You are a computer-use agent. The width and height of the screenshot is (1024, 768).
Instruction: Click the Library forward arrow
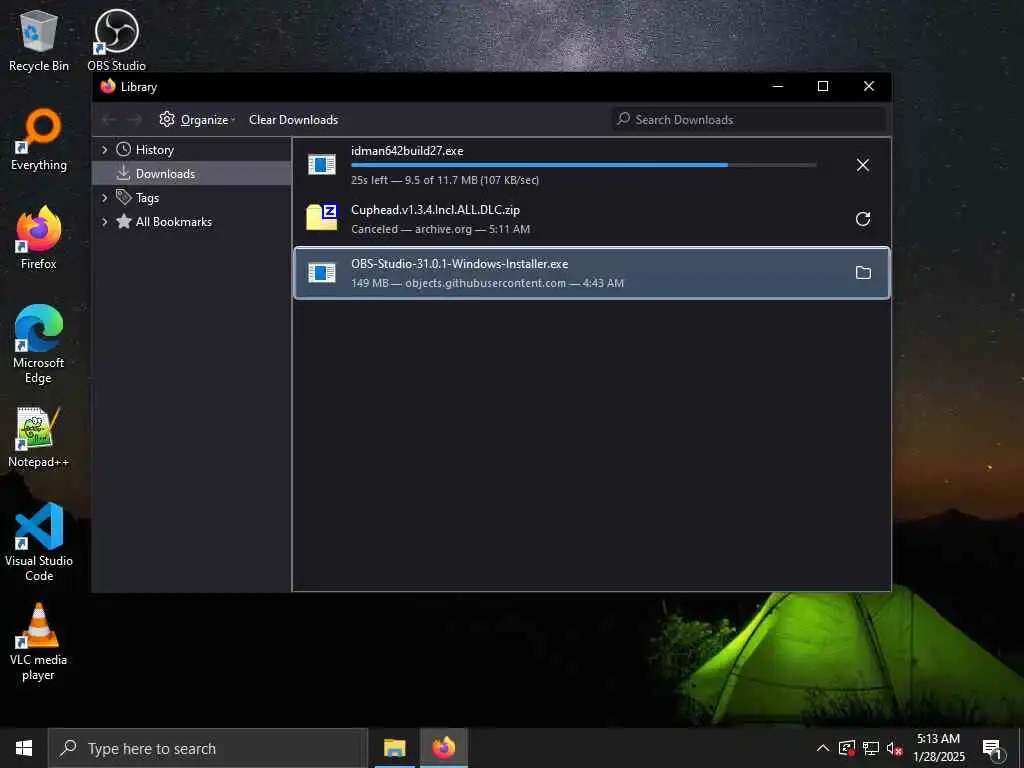pos(135,120)
